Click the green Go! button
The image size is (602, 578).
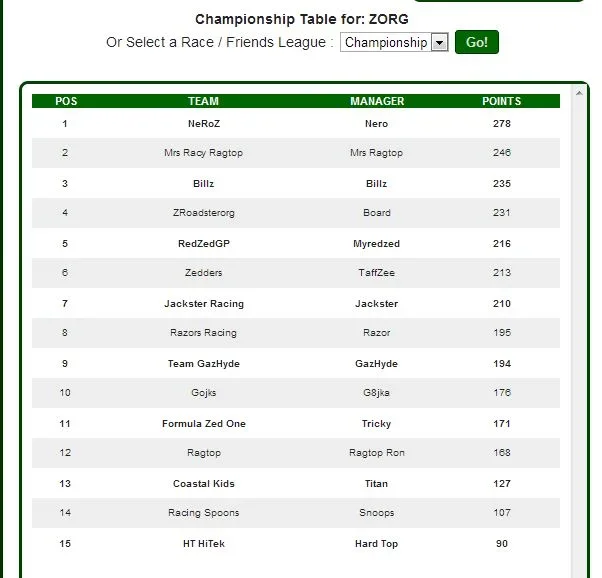[x=477, y=42]
